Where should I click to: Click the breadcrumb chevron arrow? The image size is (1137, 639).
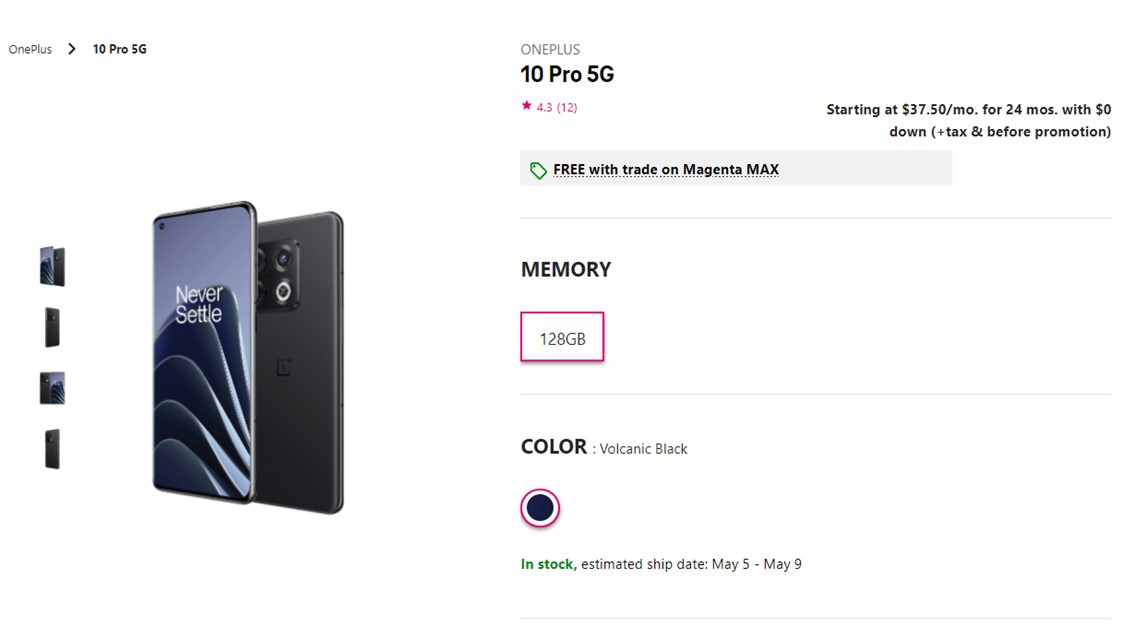pos(72,49)
